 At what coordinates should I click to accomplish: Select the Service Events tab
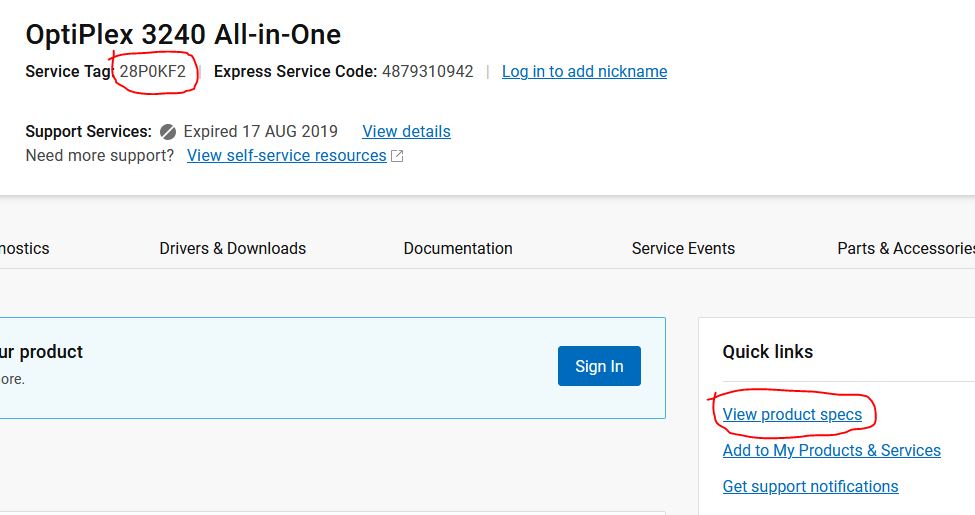coord(683,248)
